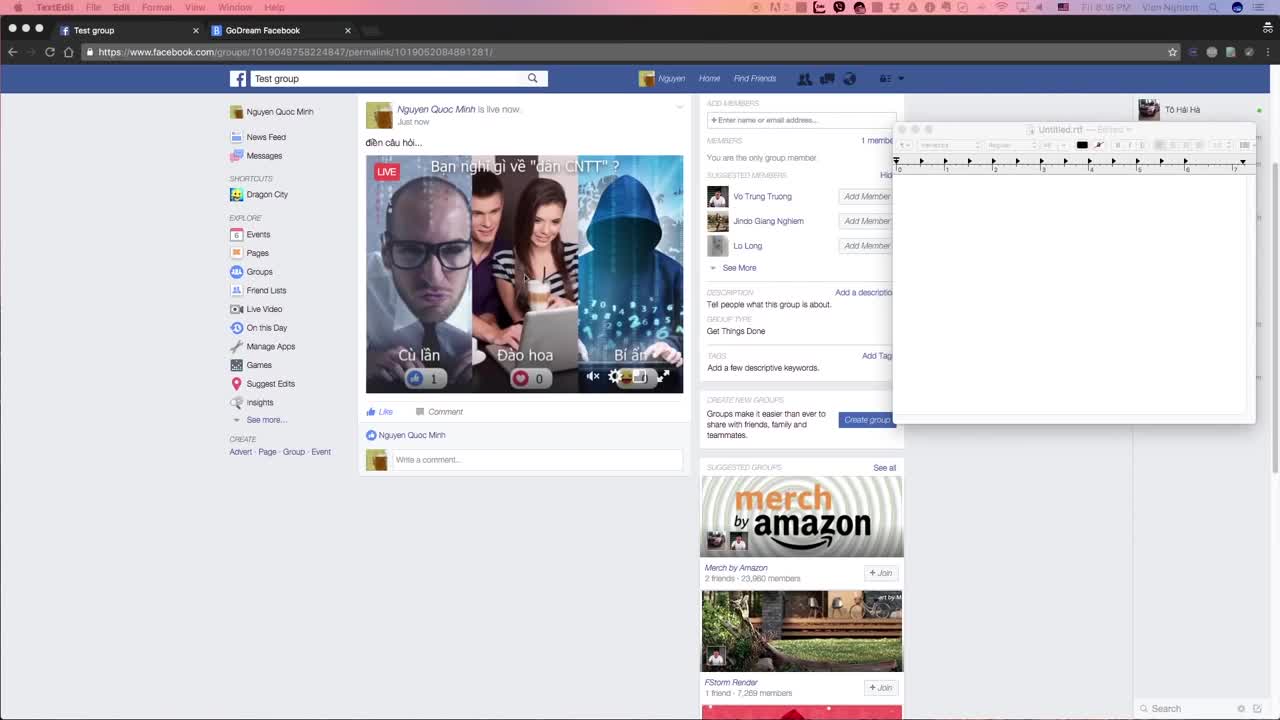Open the notifications globe icon

coord(849,78)
